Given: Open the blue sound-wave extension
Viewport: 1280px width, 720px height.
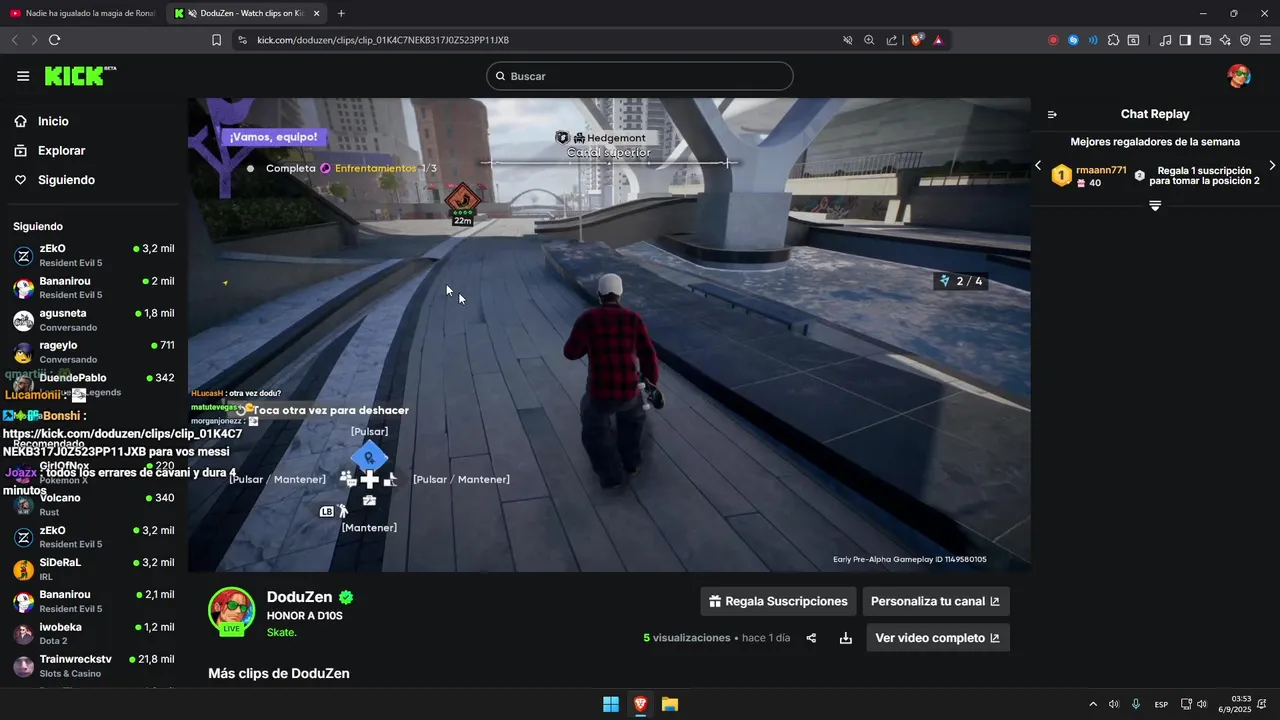Looking at the screenshot, I should (x=1093, y=40).
